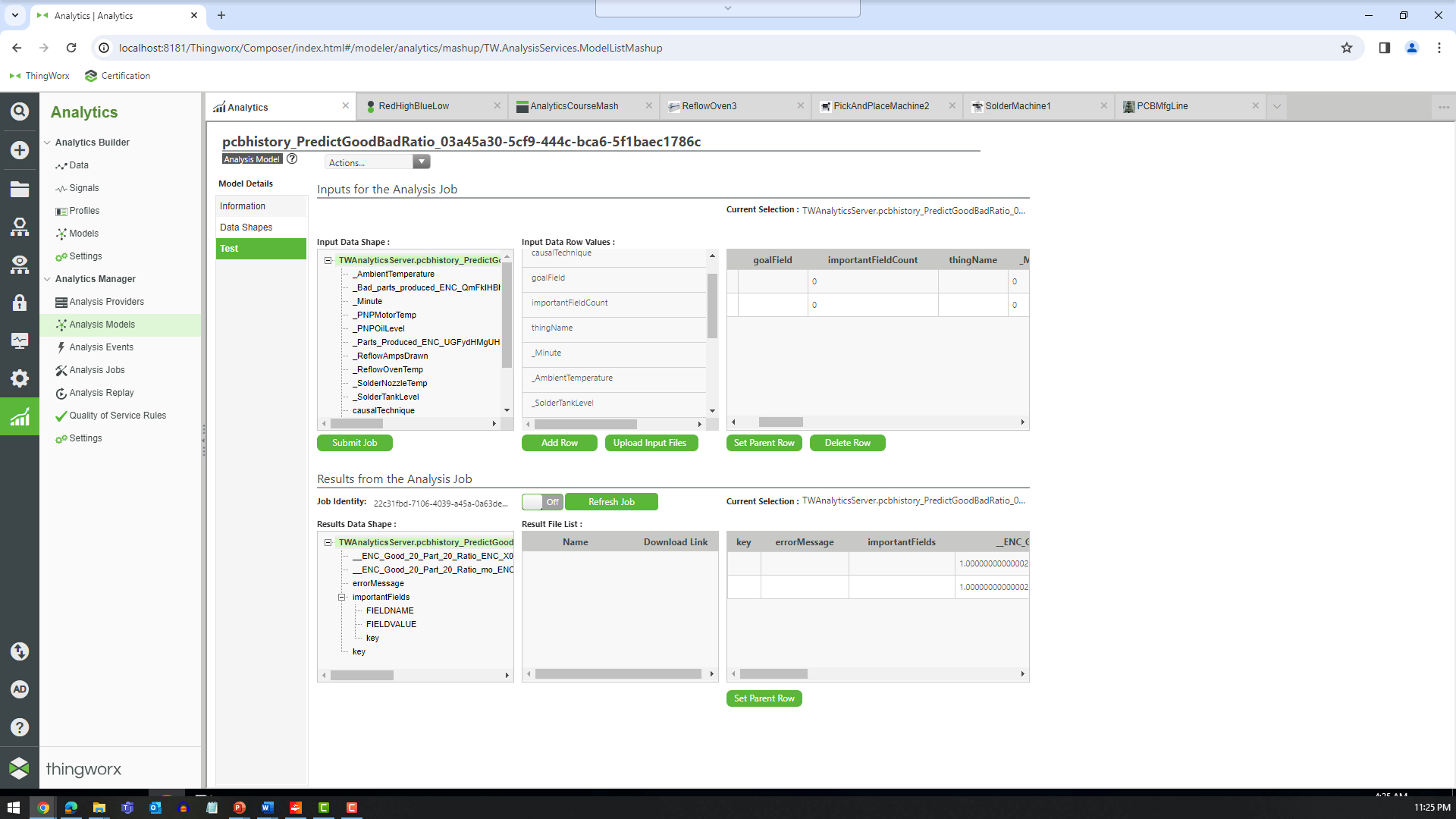Click the New Entity plus icon
Screen dimensions: 1456x819
19,150
